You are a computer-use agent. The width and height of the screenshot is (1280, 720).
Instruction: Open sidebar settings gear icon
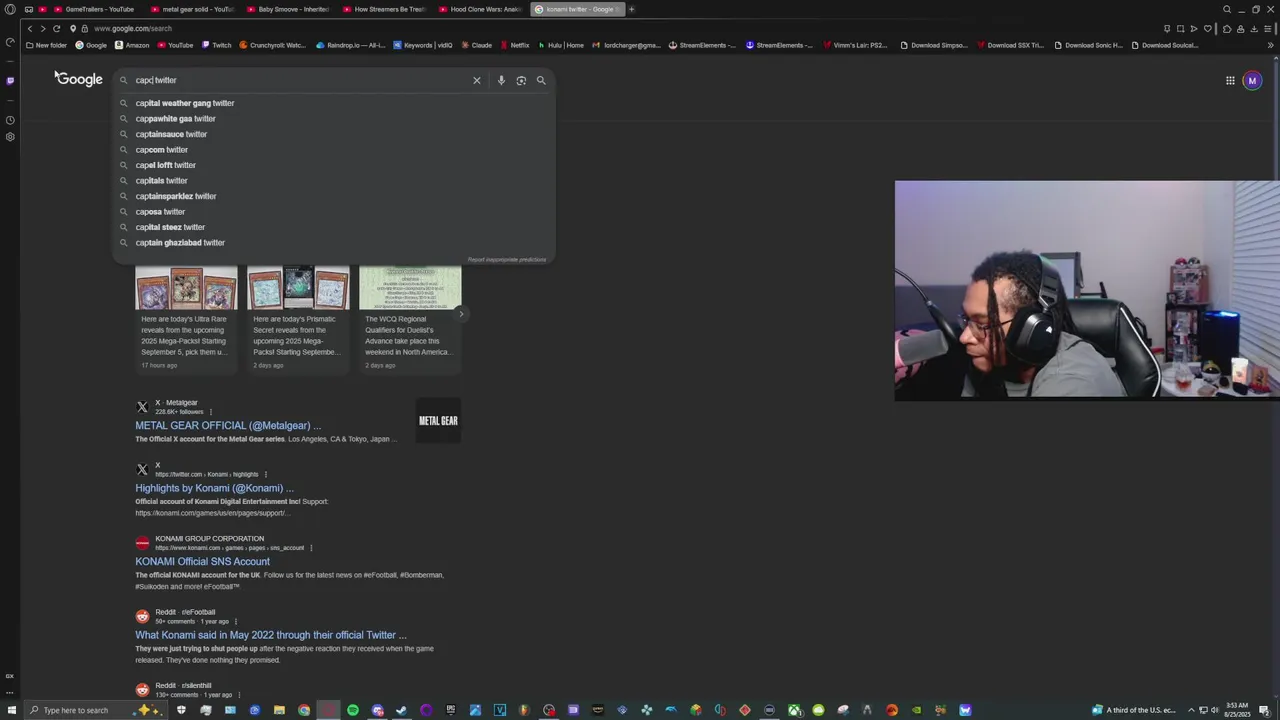tap(10, 137)
